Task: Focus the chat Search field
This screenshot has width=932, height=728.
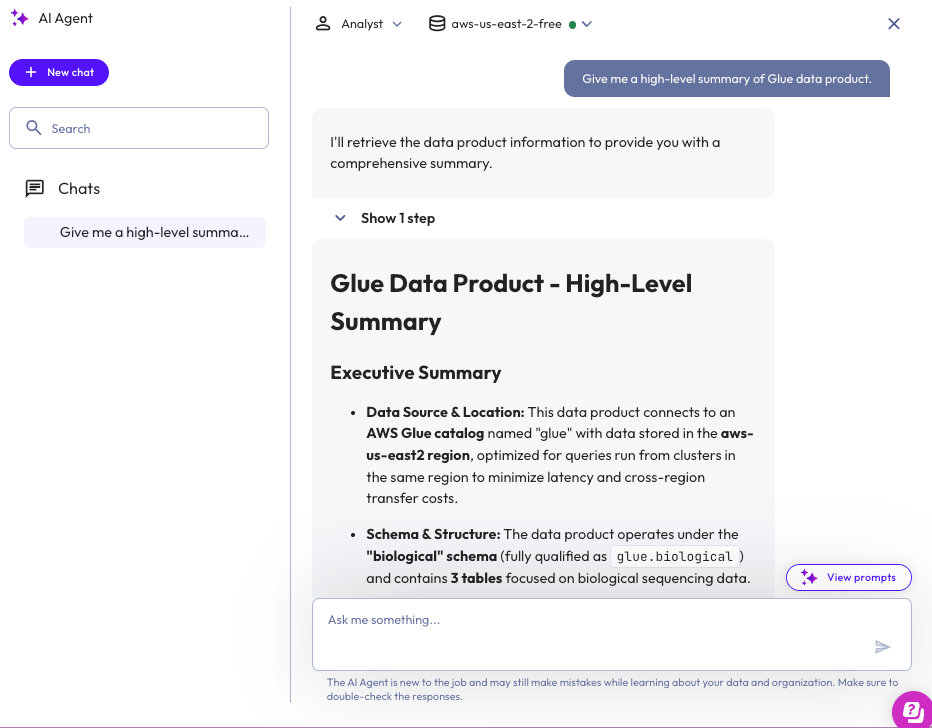Action: (150, 128)
